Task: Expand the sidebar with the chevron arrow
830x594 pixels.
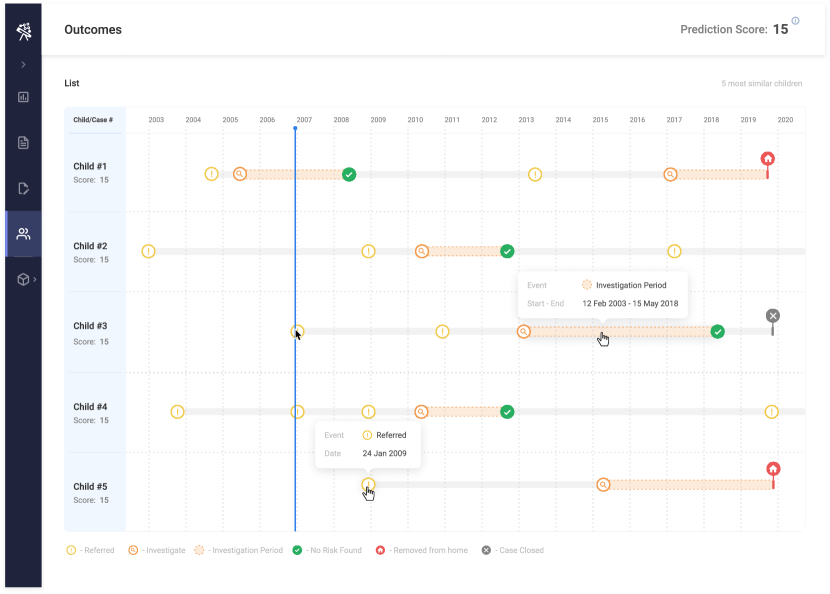Action: 23,65
